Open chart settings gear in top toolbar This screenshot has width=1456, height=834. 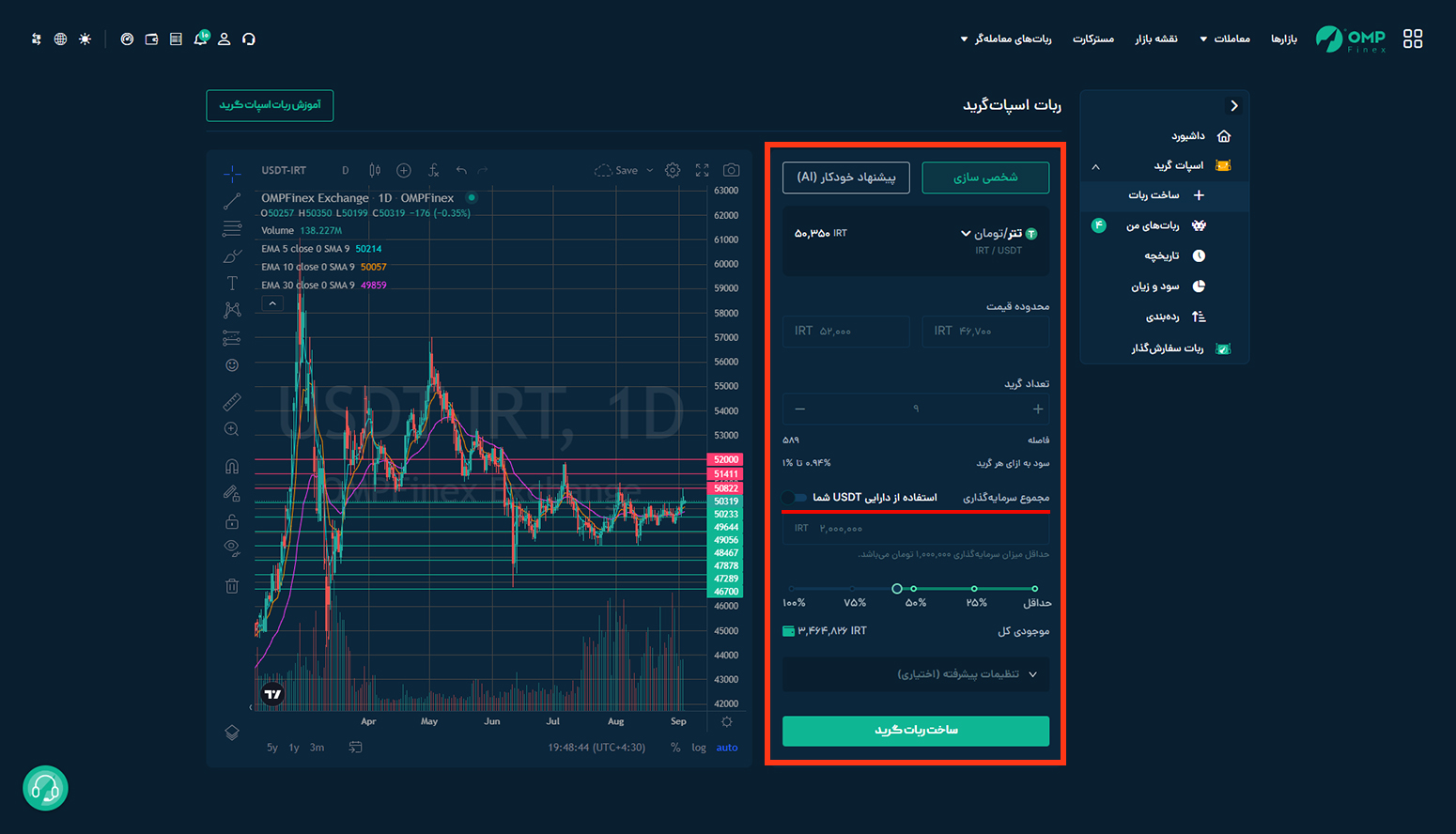tap(673, 170)
